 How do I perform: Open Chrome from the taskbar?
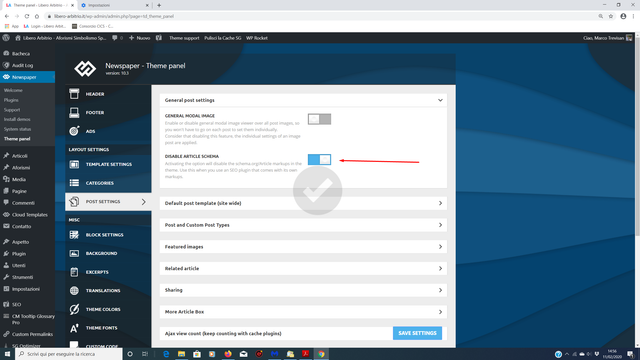click(321, 354)
